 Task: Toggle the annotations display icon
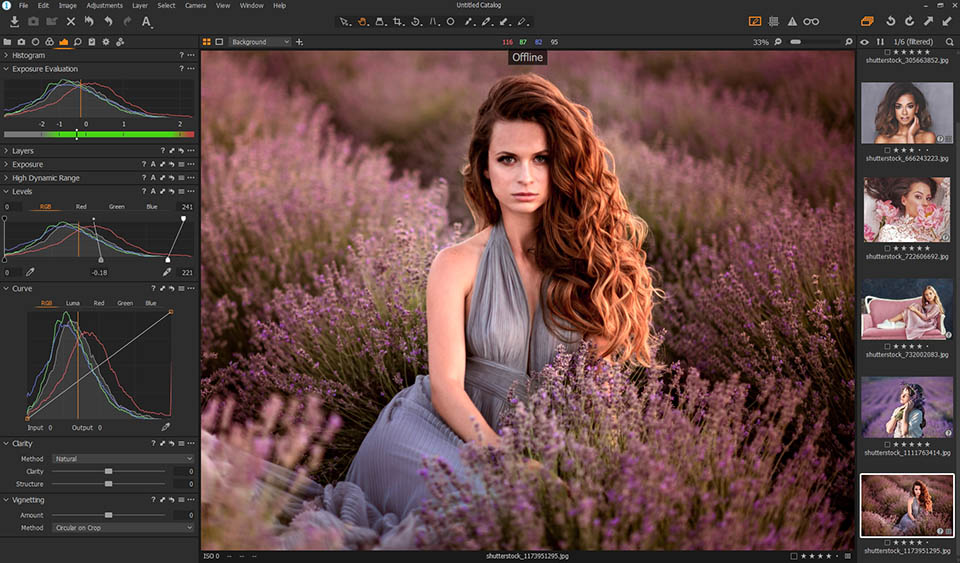click(755, 21)
